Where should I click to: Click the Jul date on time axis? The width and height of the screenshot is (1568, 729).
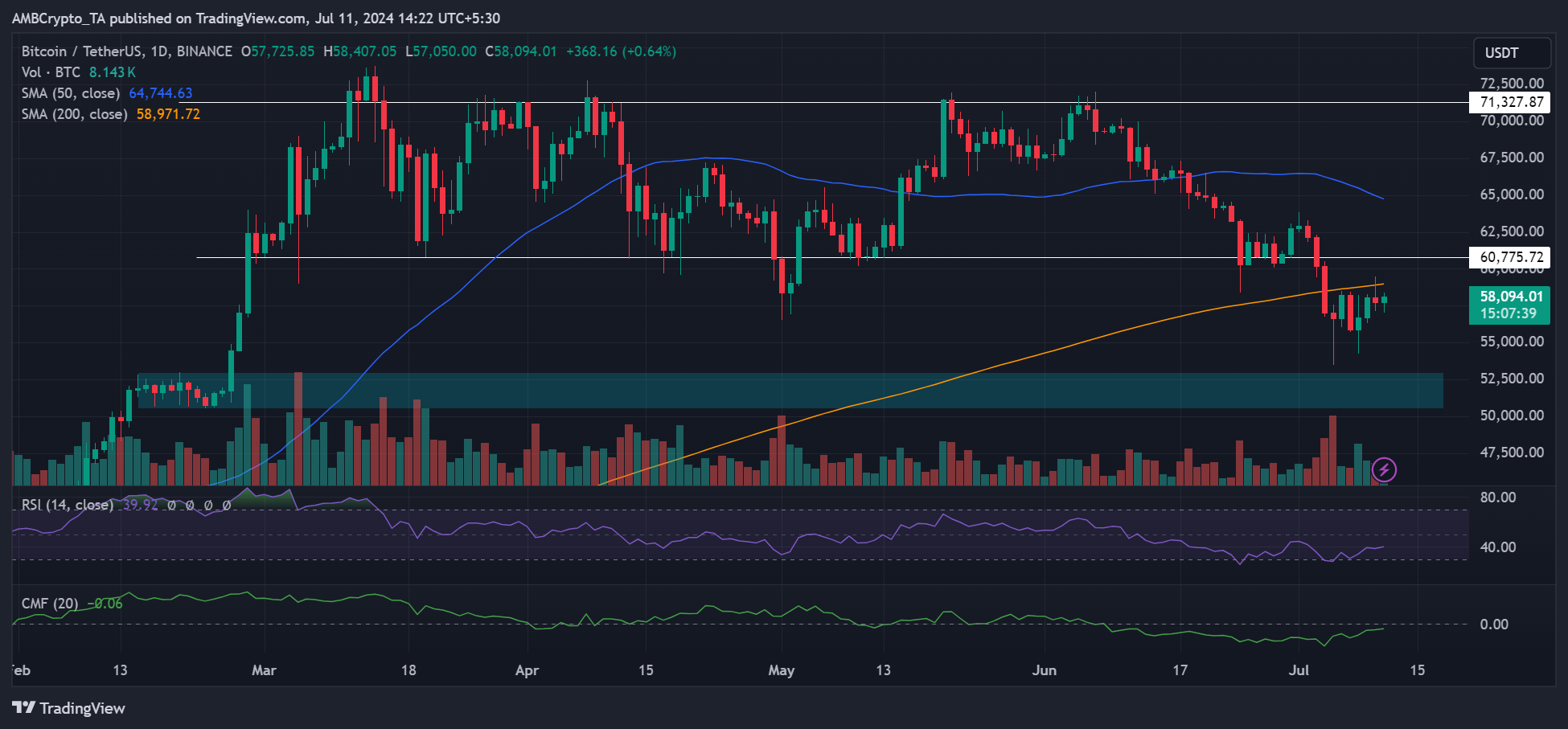(1299, 670)
